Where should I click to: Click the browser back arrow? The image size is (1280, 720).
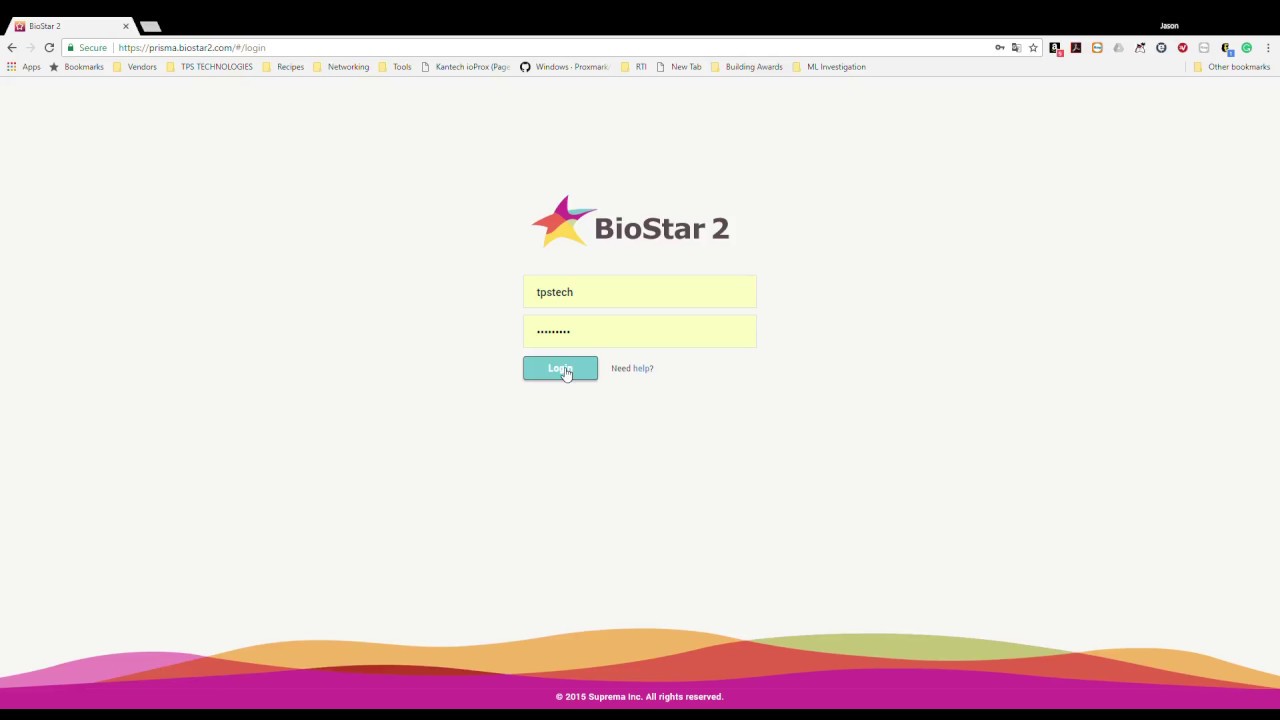[x=12, y=47]
